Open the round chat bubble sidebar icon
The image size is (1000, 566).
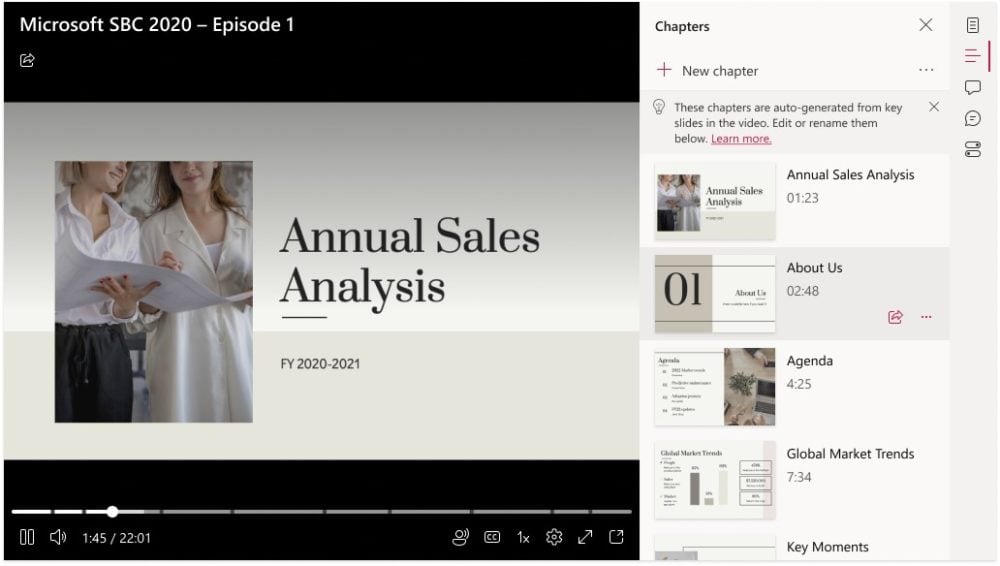click(x=973, y=118)
